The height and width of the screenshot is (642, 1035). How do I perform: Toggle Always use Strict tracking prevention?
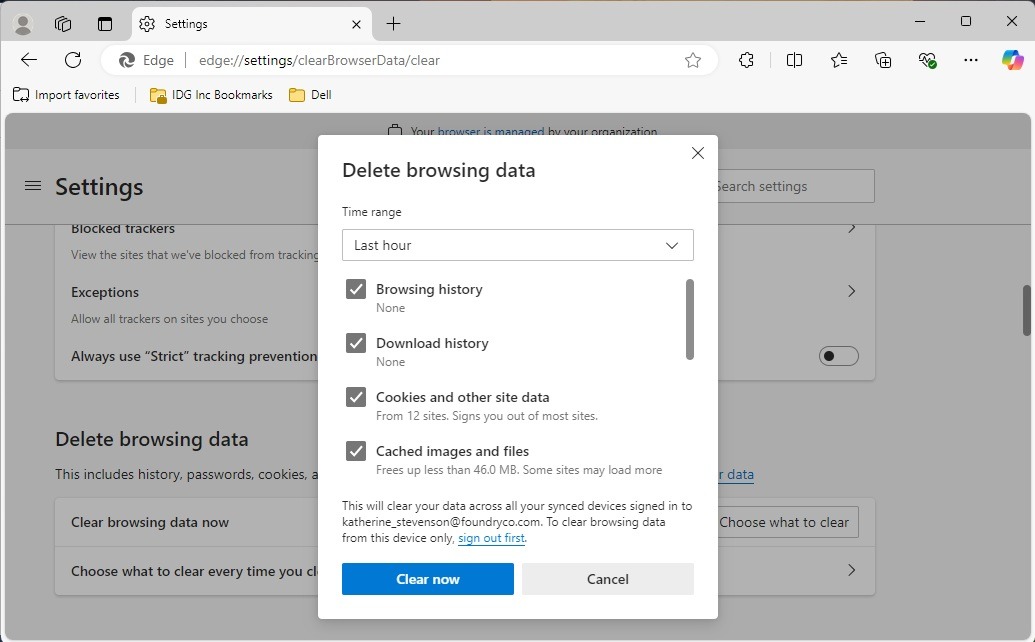pos(838,356)
